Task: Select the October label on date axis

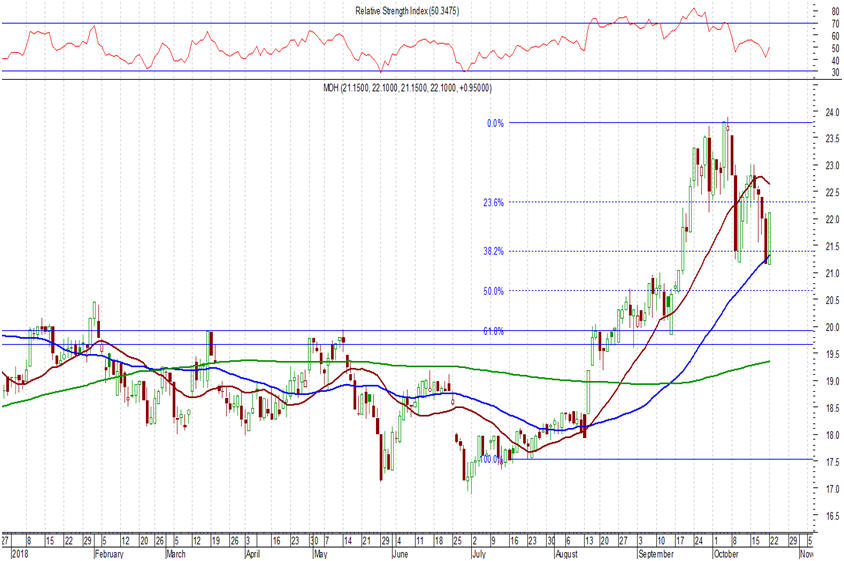Action: pos(726,552)
